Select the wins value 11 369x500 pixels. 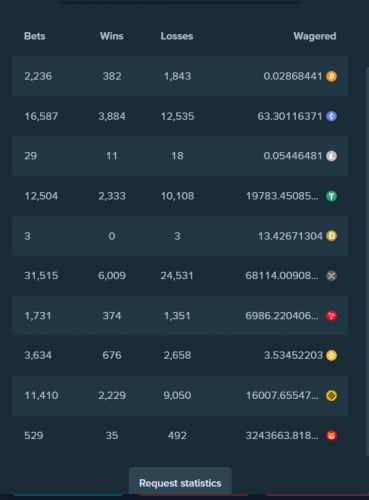click(x=112, y=156)
